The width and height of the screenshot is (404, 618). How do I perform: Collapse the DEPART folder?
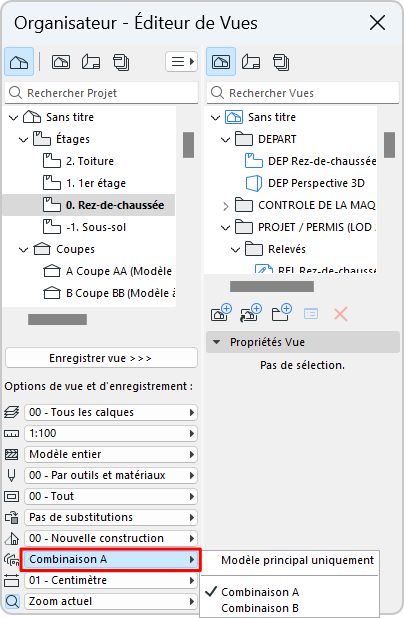pos(225,140)
